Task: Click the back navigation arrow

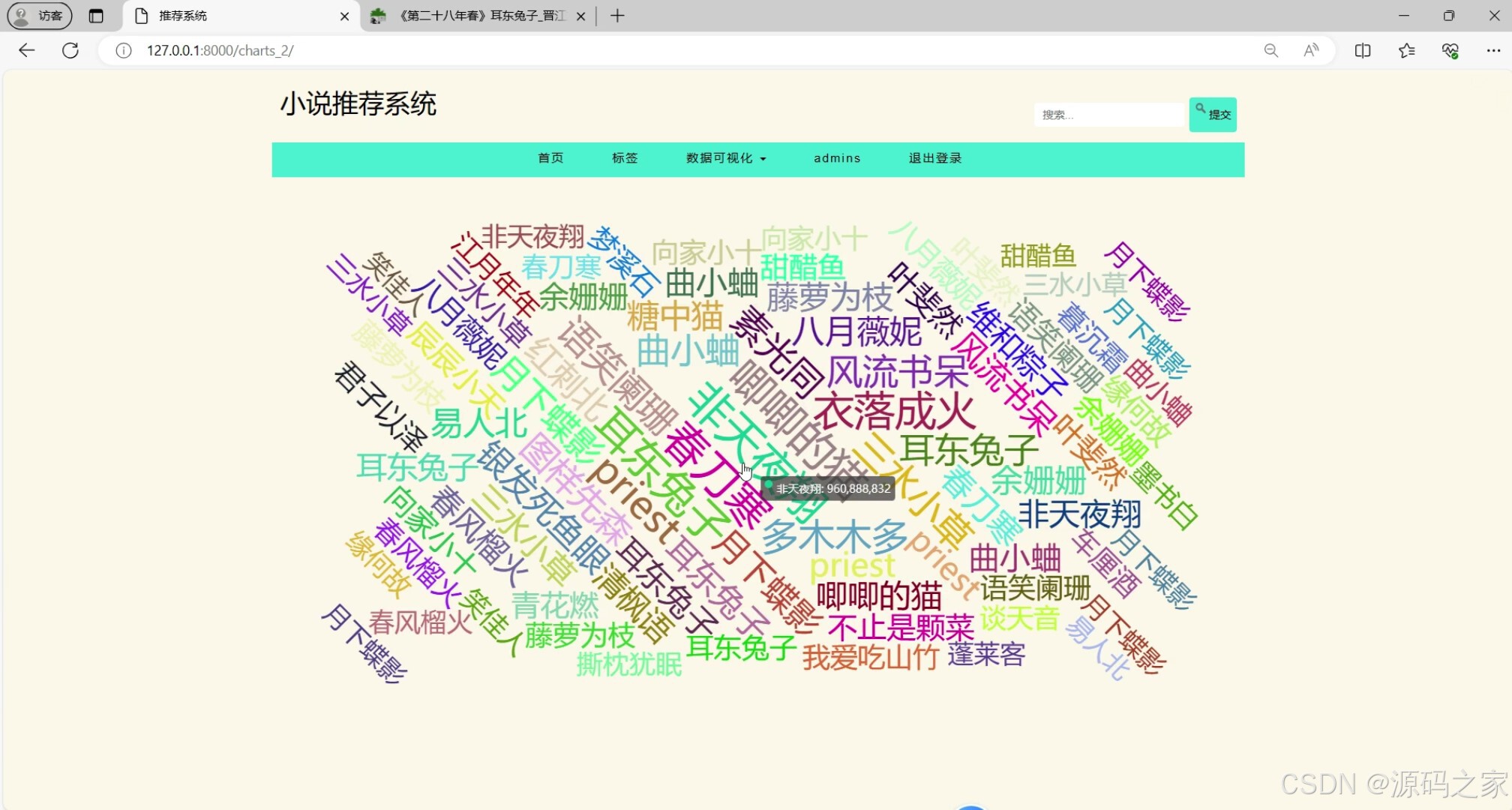Action: 27,50
